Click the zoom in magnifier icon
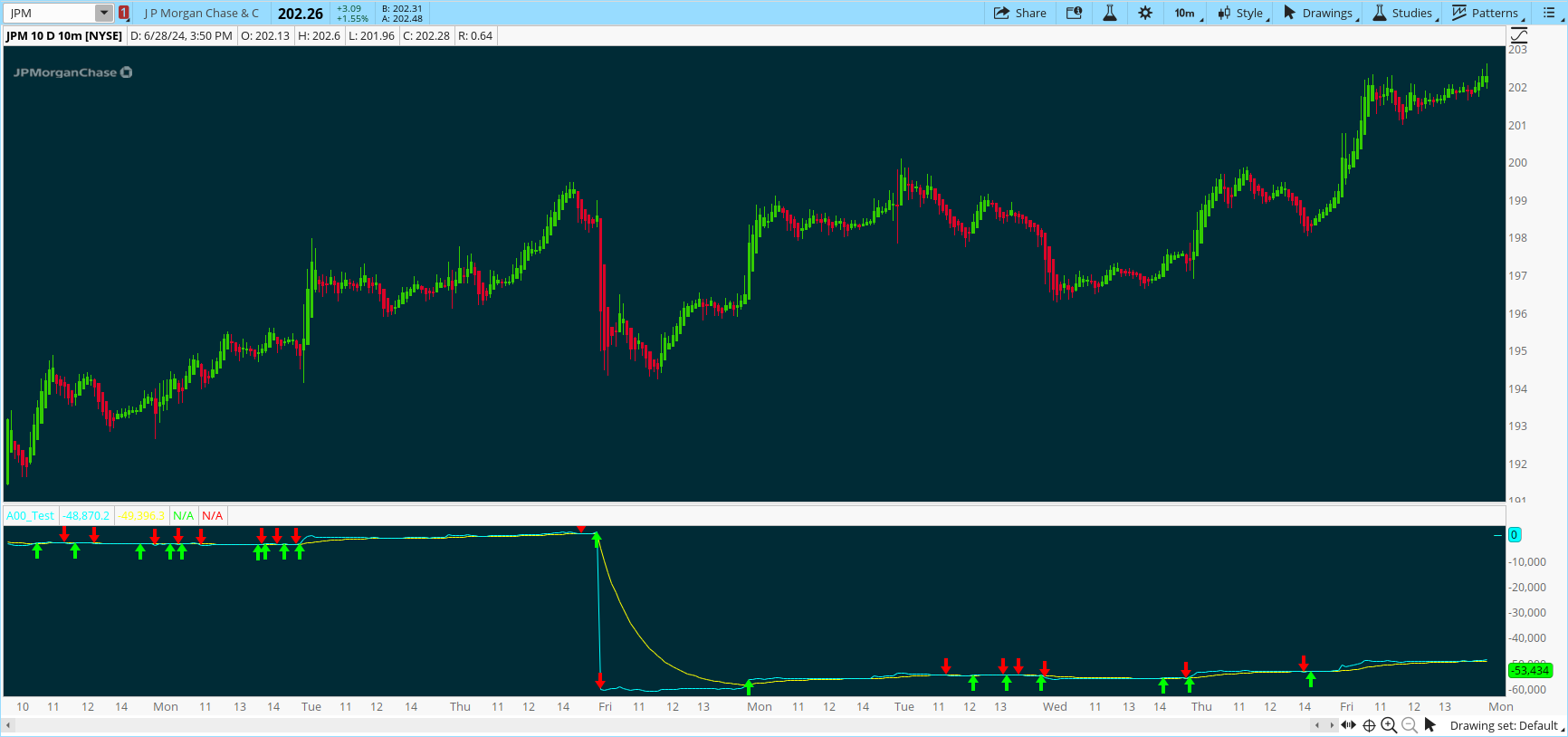This screenshot has width=1568, height=737. point(1389,725)
